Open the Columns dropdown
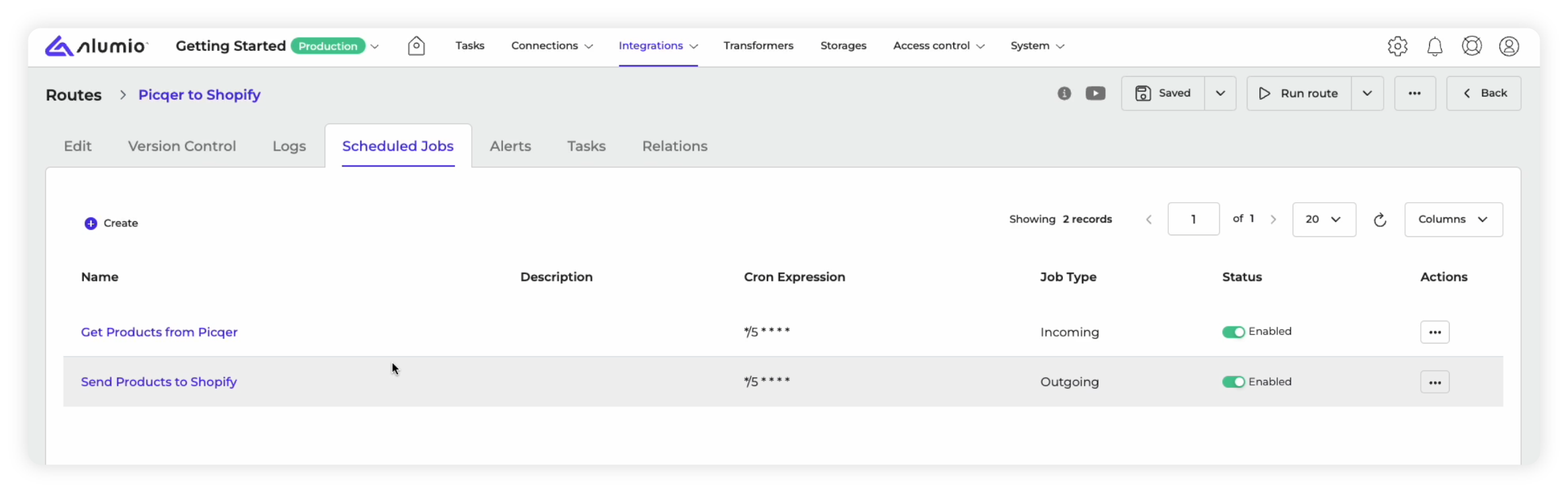The image size is (1568, 493). pos(1454,219)
